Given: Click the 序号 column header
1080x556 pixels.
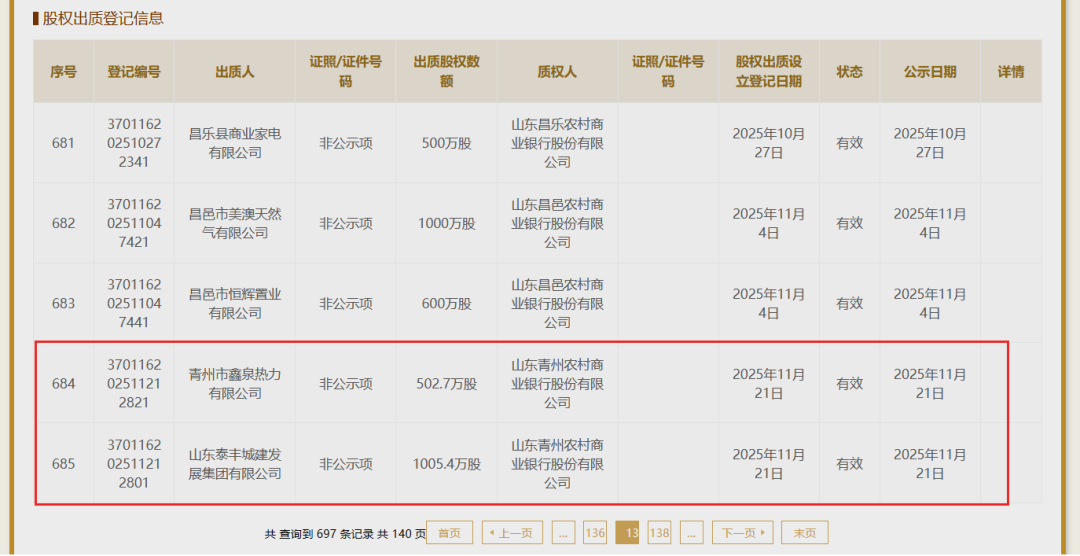Looking at the screenshot, I should 63,72.
